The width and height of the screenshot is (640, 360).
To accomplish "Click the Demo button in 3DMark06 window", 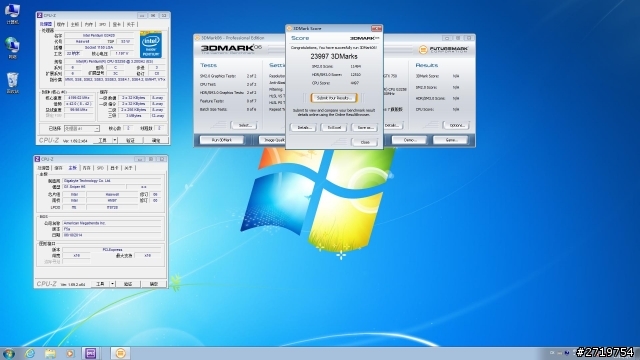I will click(410, 140).
